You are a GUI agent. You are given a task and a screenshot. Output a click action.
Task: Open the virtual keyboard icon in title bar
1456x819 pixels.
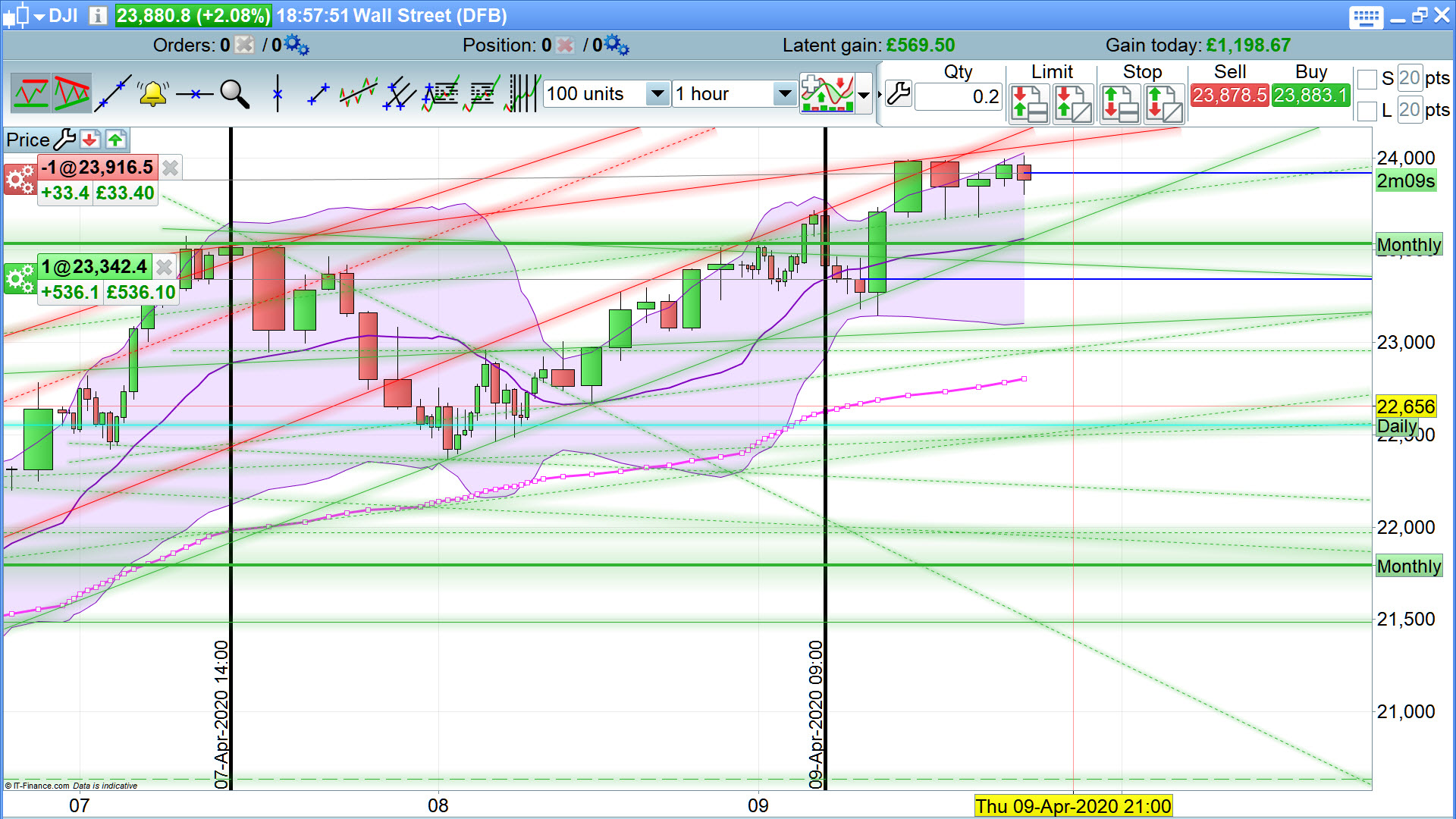tap(1366, 17)
